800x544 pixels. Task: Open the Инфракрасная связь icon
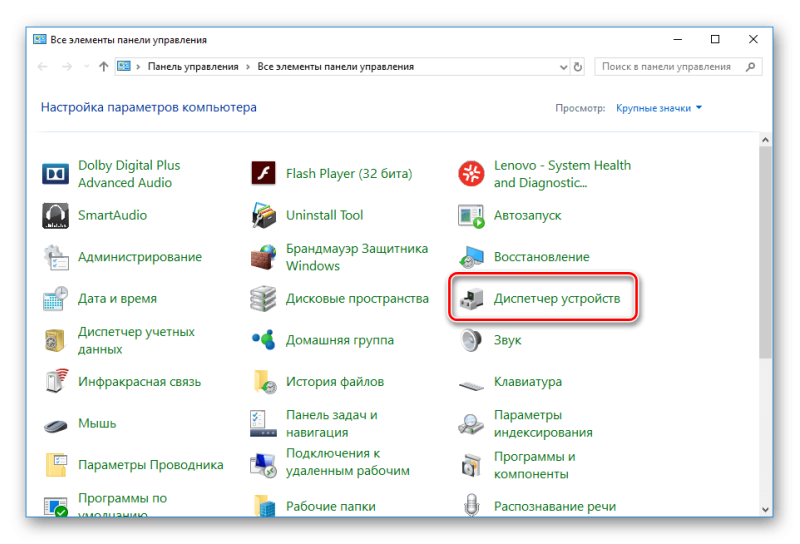pyautogui.click(x=56, y=381)
